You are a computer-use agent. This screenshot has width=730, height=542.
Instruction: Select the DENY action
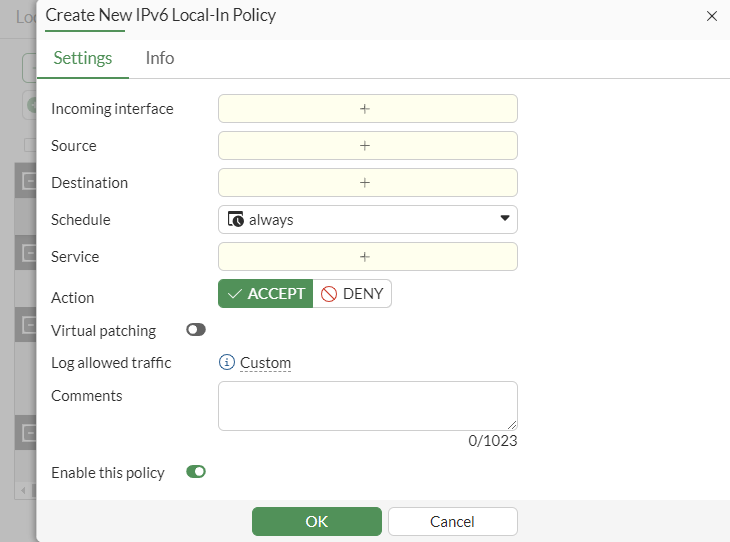pyautogui.click(x=352, y=294)
